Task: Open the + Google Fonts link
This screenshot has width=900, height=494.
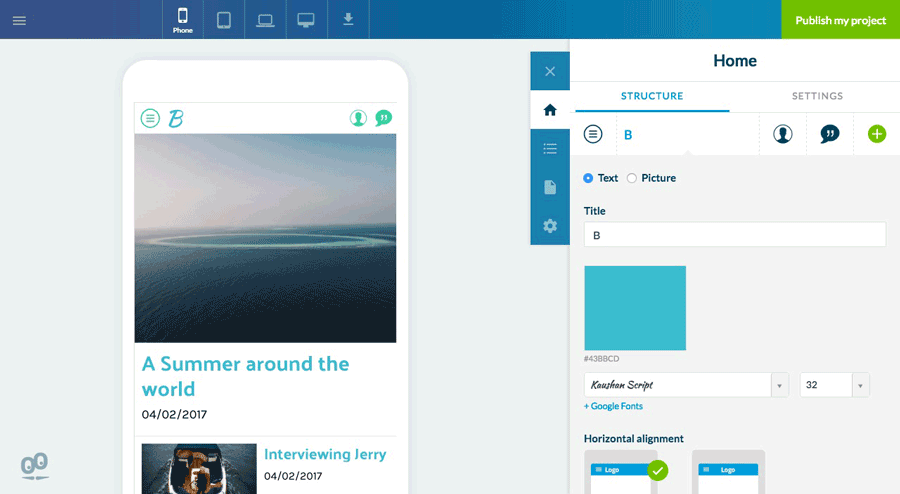Action: (x=613, y=406)
